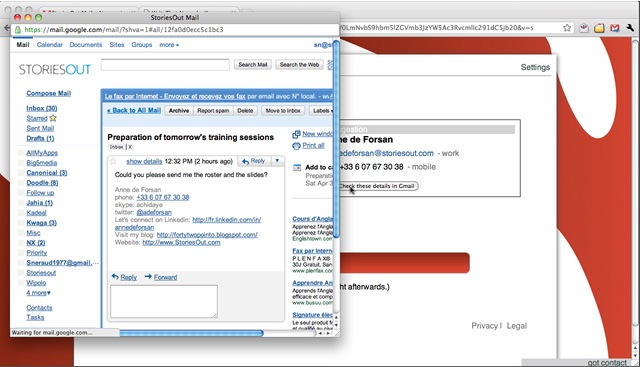This screenshot has width=640, height=367.
Task: Open the Calendar tab in top navigation
Action: point(49,45)
